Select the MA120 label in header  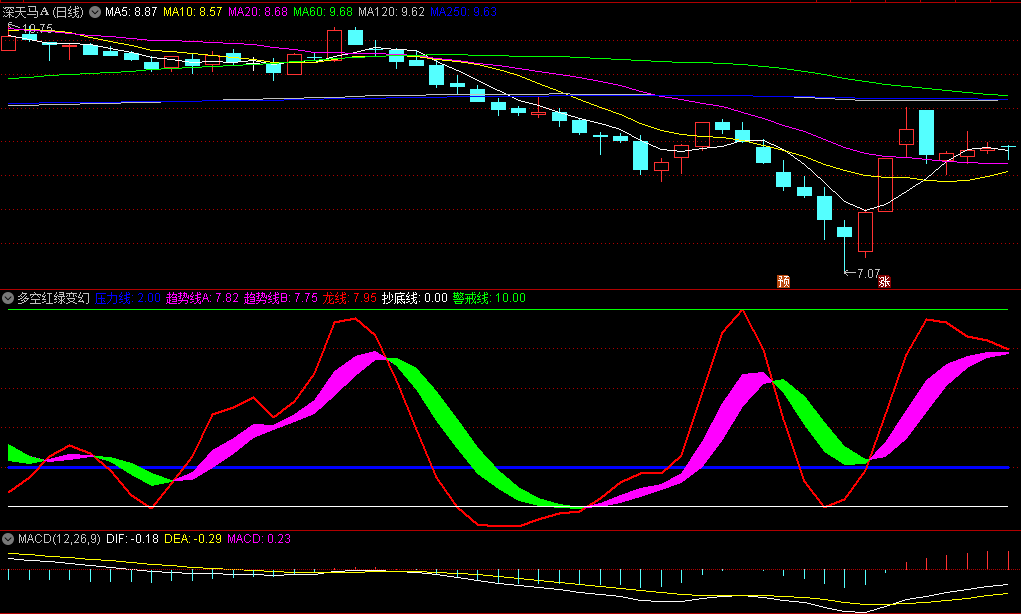[395, 12]
